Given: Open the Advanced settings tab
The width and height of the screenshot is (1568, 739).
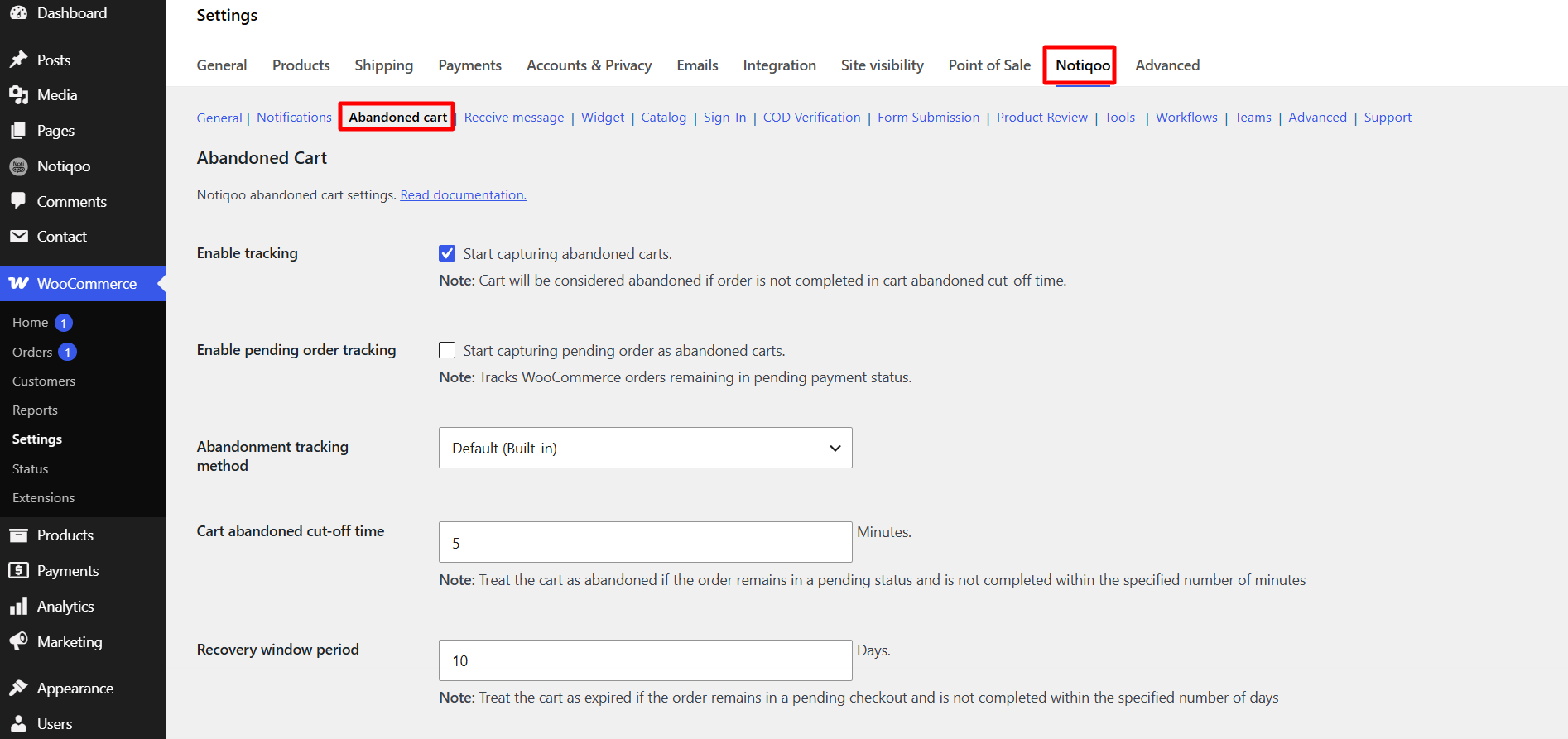Looking at the screenshot, I should click(x=1167, y=65).
